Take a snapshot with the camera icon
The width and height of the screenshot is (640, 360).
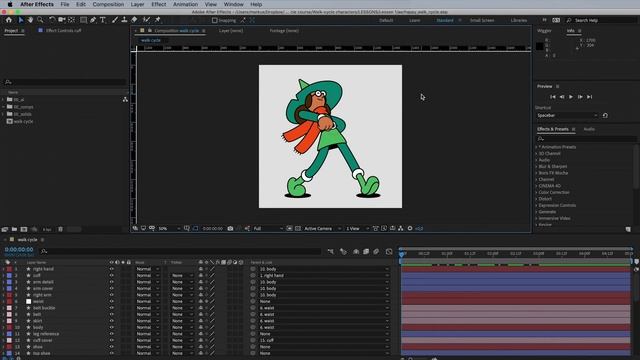click(x=230, y=229)
